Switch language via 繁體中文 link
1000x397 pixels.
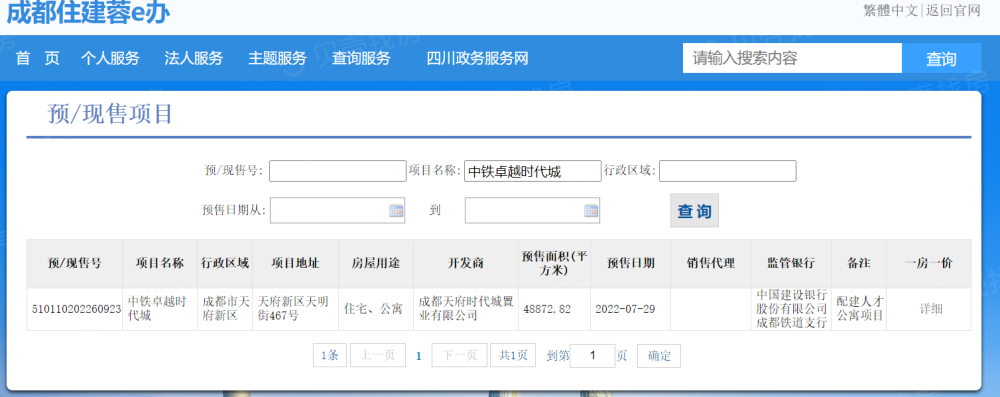click(890, 10)
